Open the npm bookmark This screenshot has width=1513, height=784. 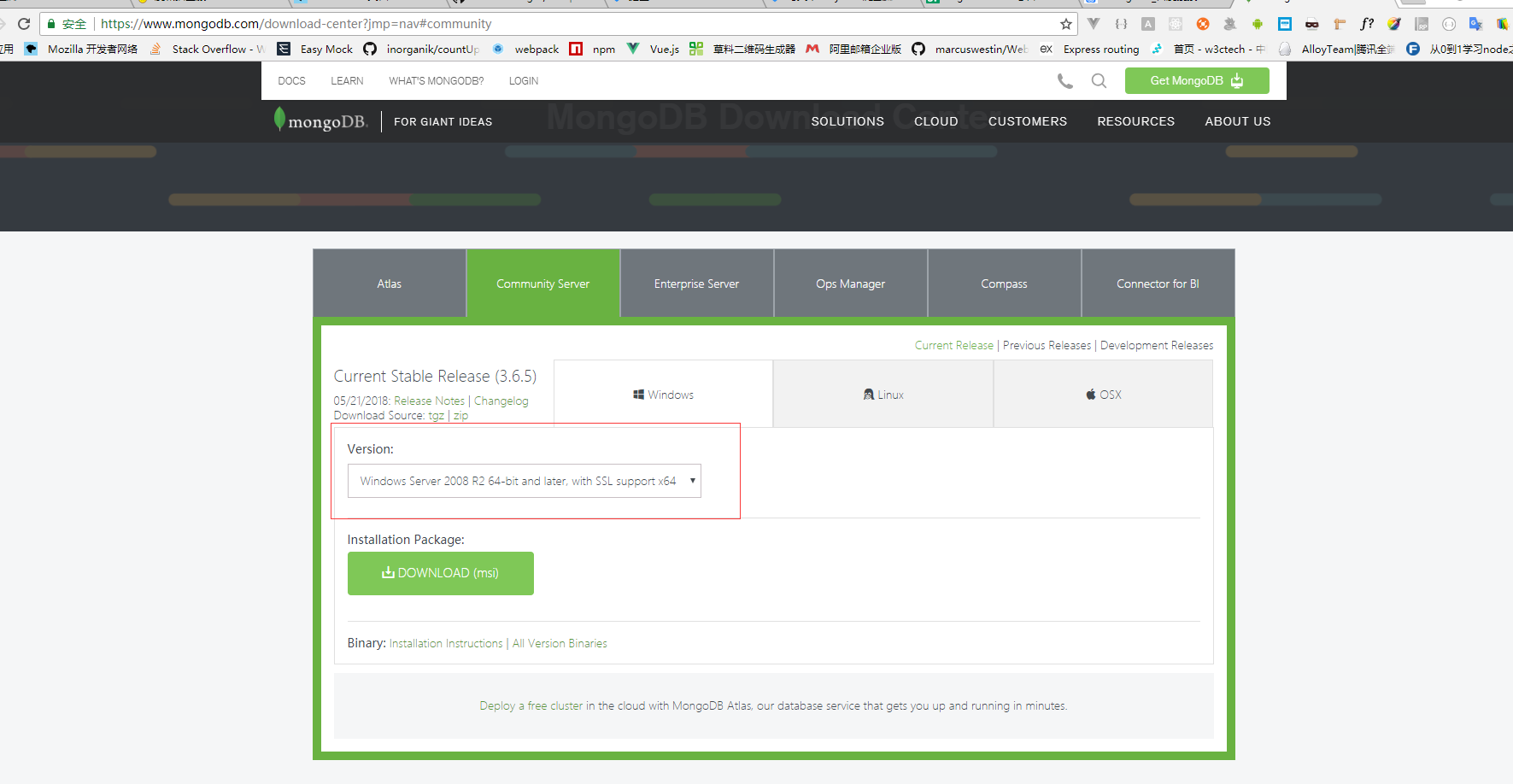coord(592,50)
